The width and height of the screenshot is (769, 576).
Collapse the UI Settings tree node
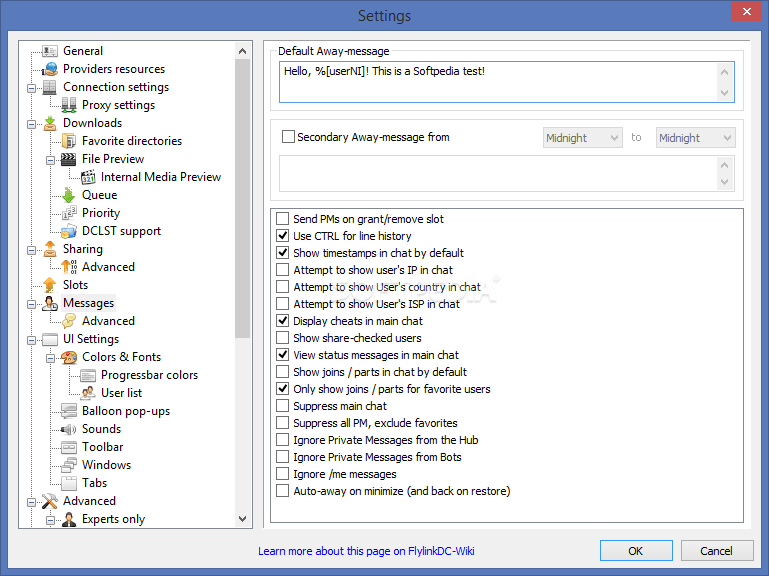[31, 340]
